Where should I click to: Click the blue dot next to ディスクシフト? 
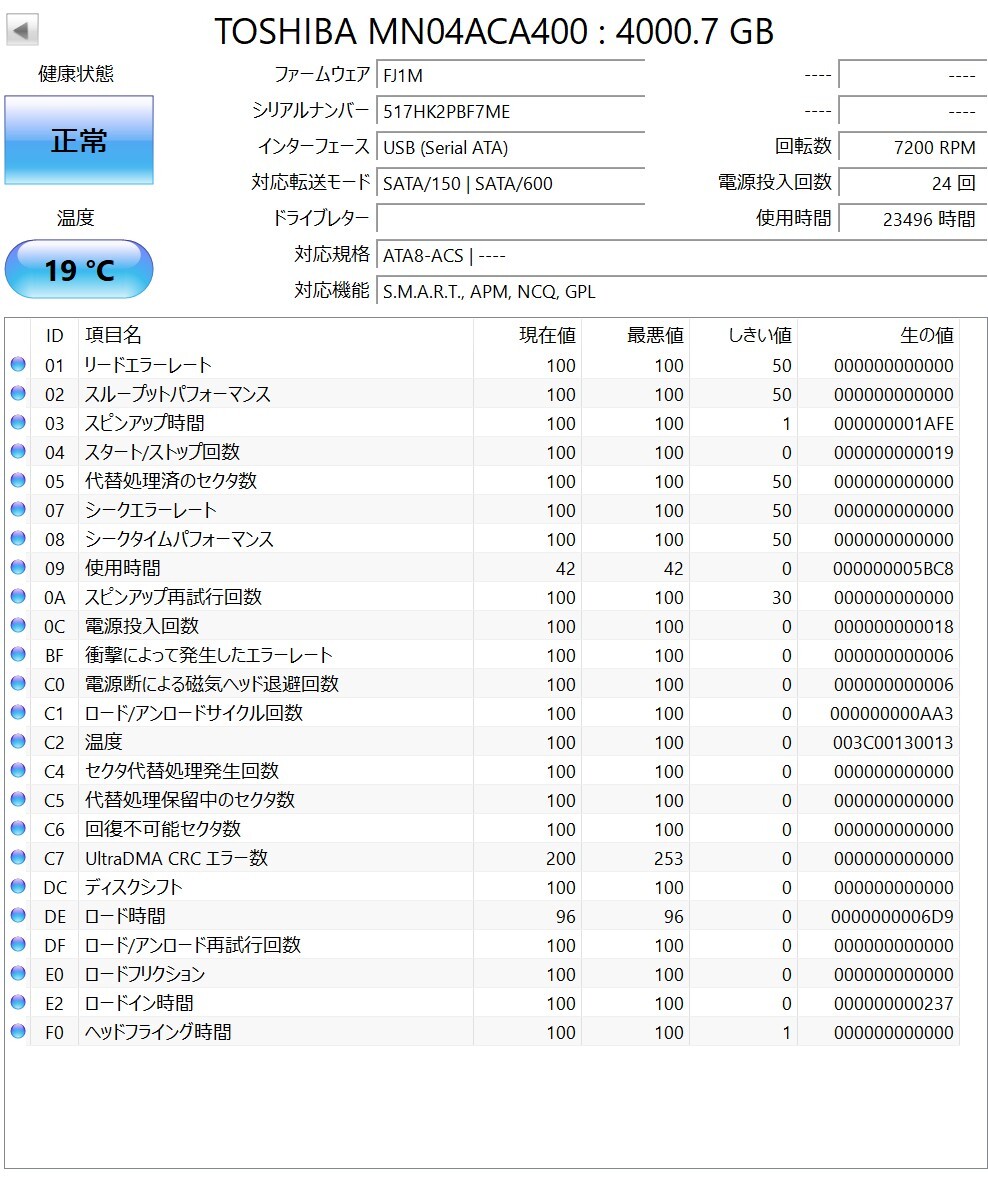coord(17,886)
